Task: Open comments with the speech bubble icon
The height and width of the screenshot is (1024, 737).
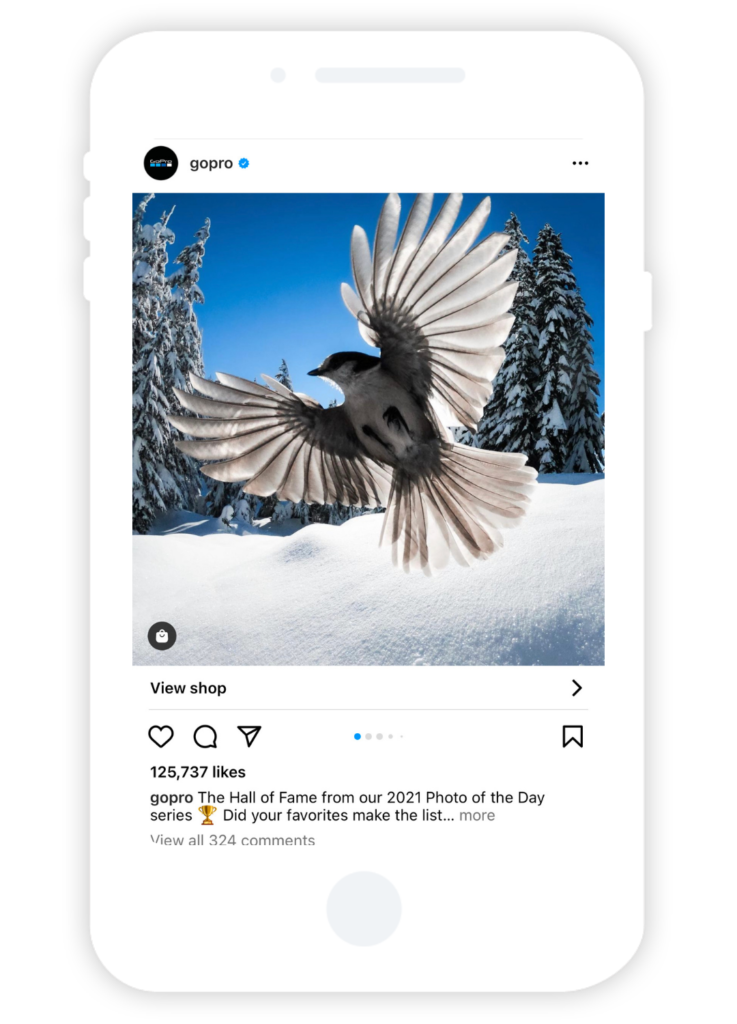Action: (205, 737)
